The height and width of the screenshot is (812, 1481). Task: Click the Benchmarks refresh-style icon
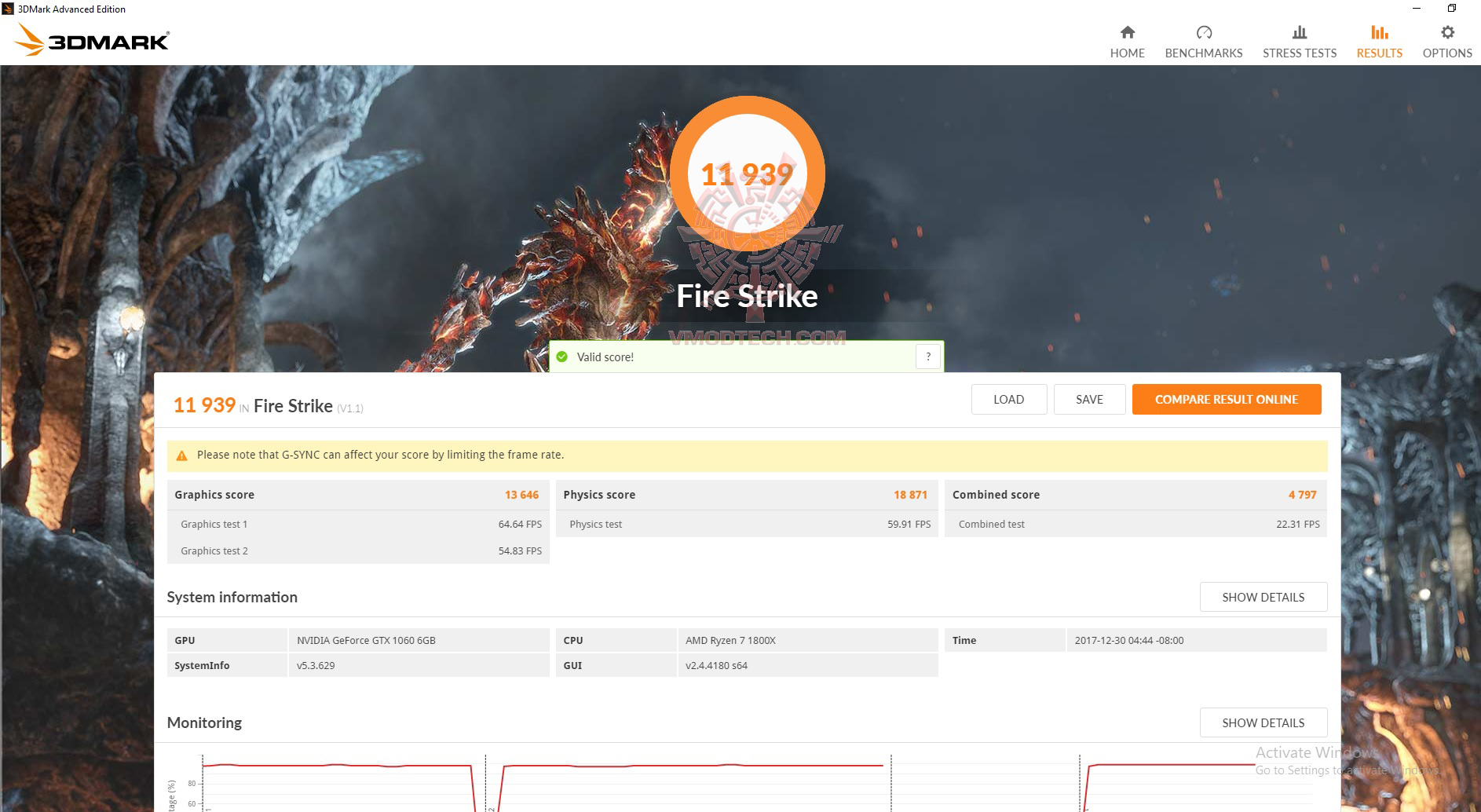coord(1203,32)
